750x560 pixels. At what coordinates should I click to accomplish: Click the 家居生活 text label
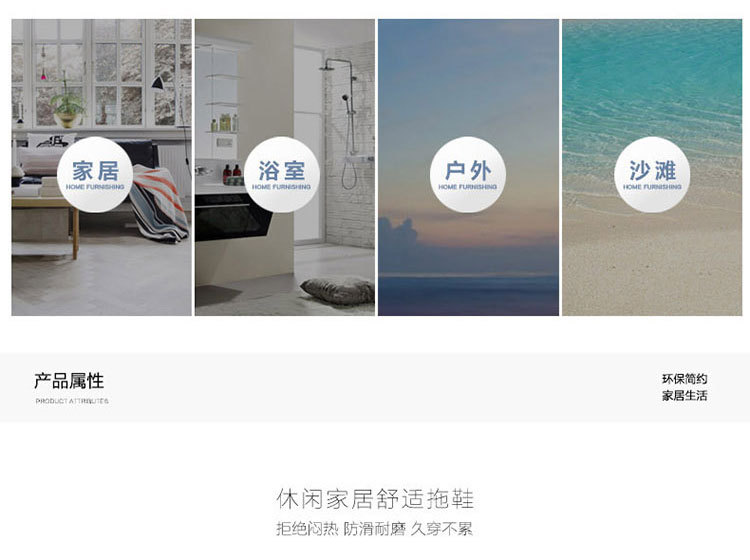point(684,395)
